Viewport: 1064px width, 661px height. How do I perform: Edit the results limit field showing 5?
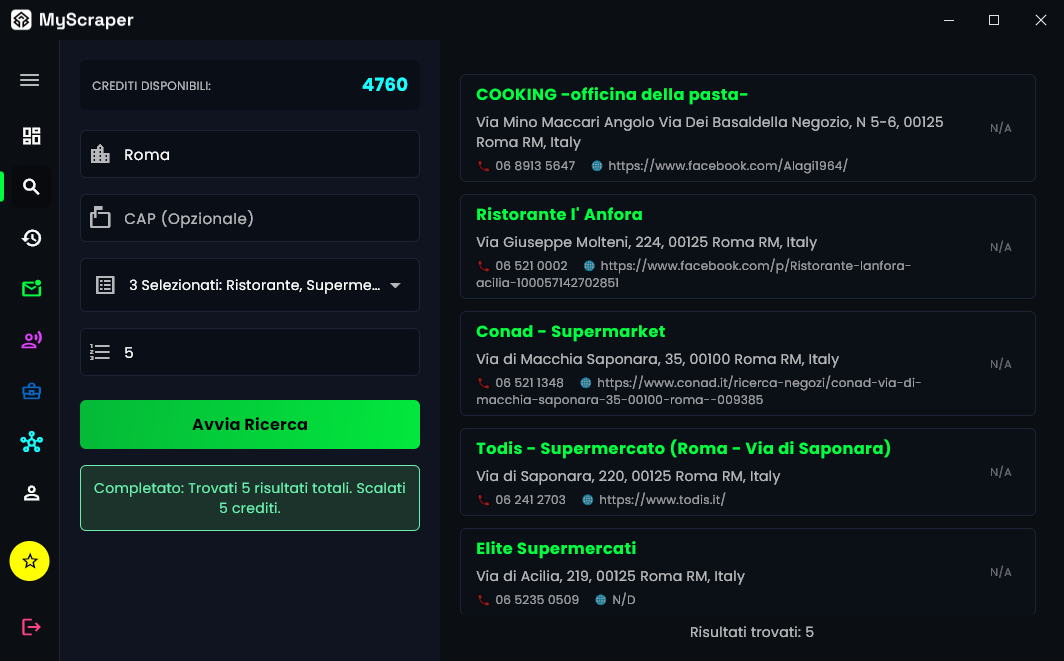tap(249, 352)
